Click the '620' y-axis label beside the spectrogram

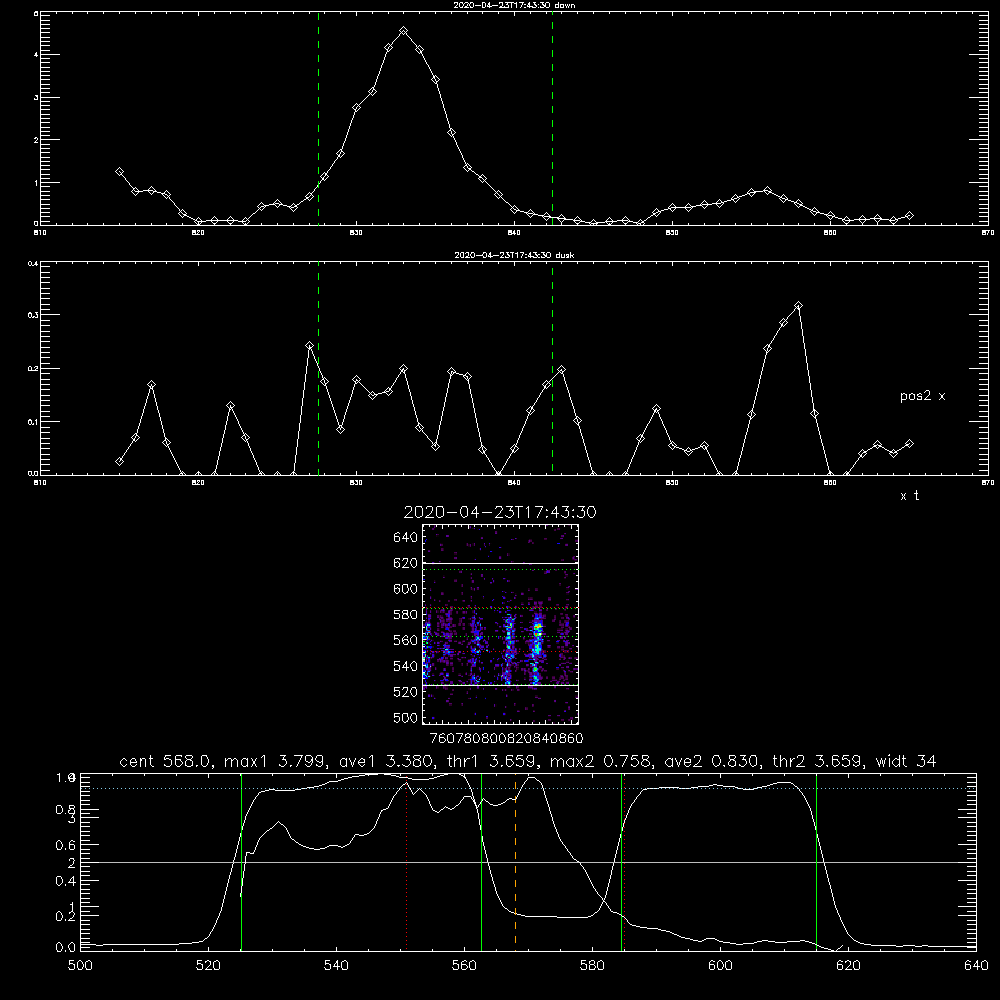[x=406, y=564]
